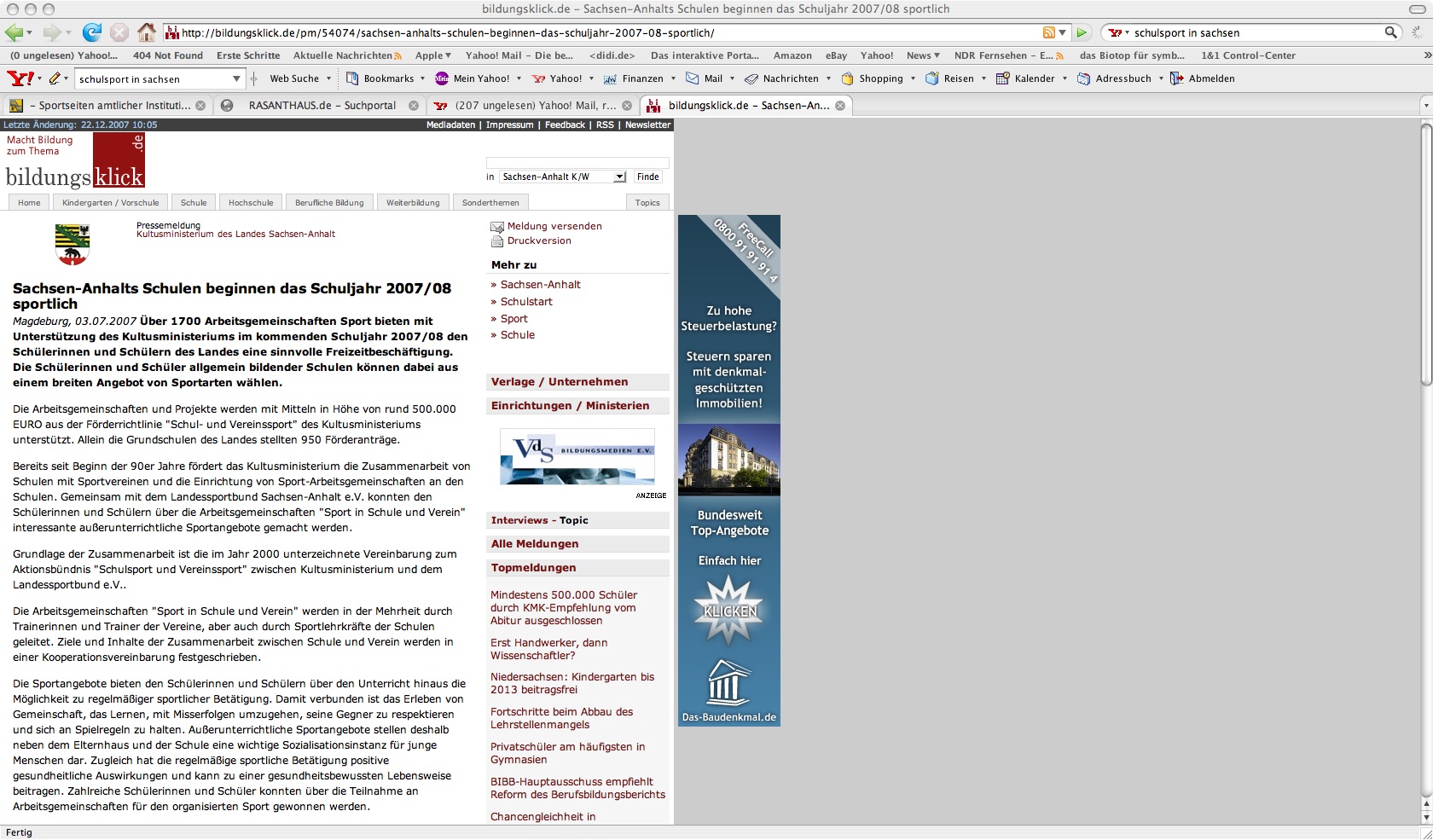
Task: Click the RSS feed icon in address bar
Action: click(1048, 32)
